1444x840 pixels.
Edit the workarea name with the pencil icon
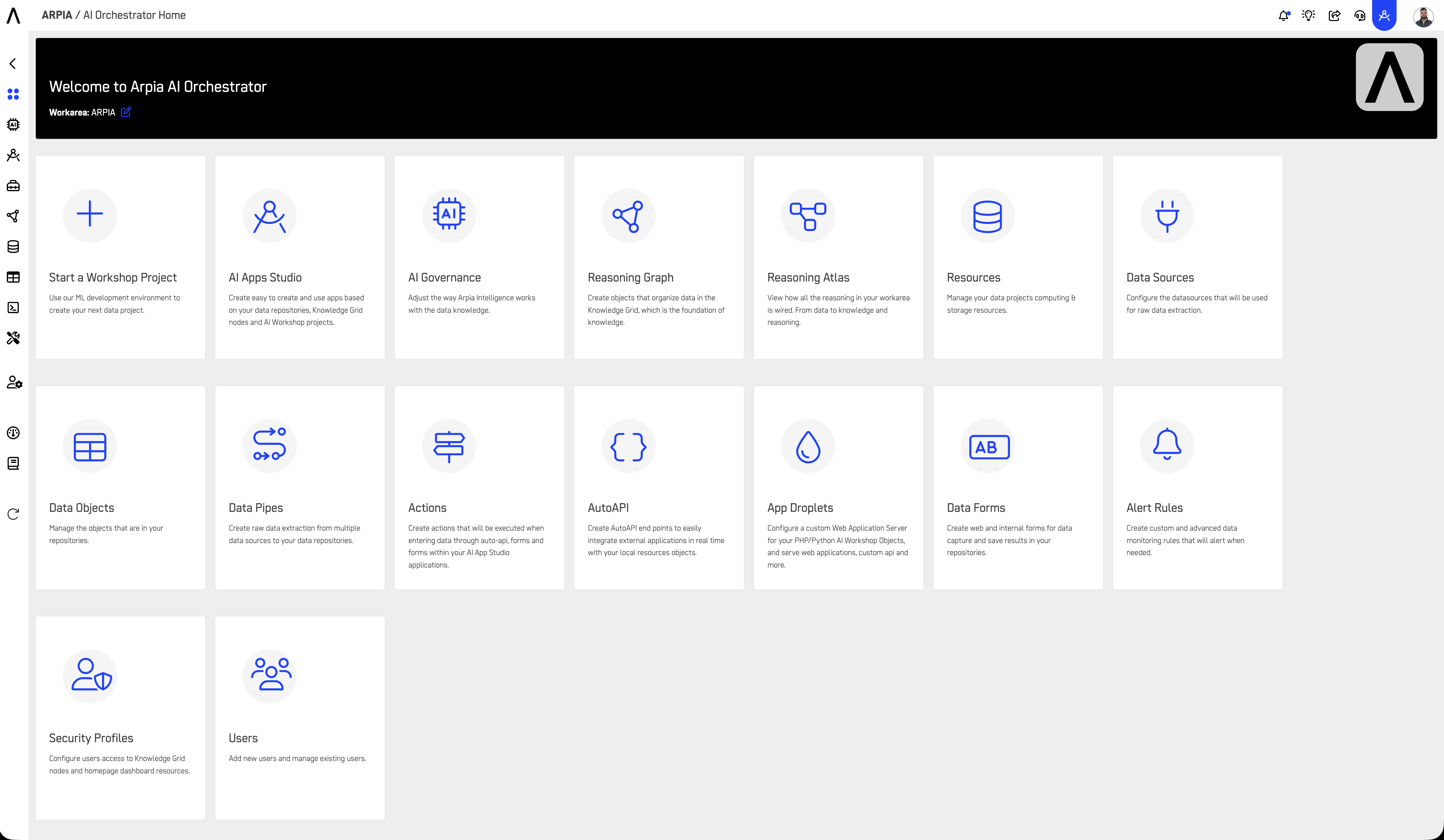(x=126, y=112)
